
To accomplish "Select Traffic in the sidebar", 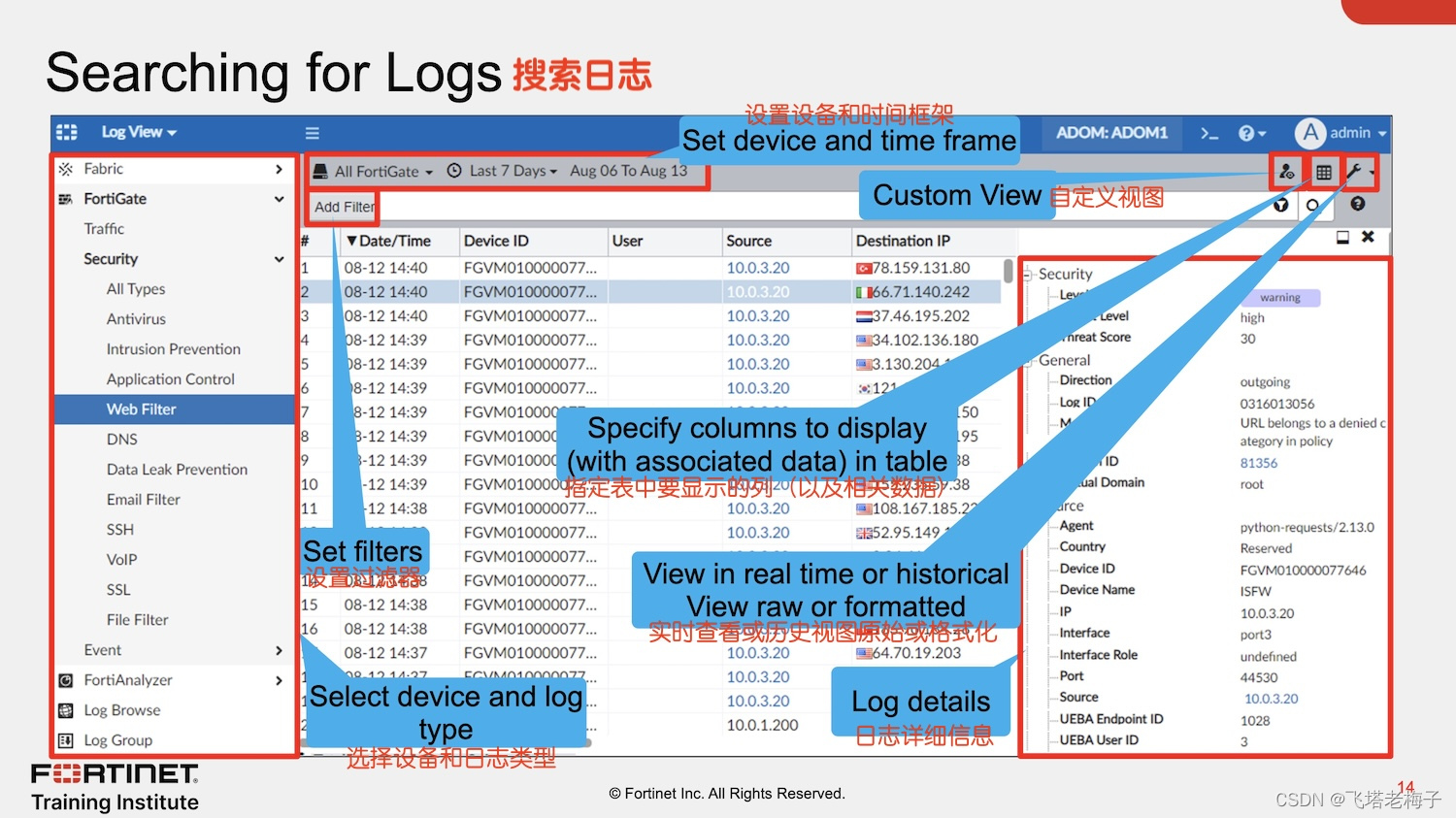I will click(x=104, y=229).
